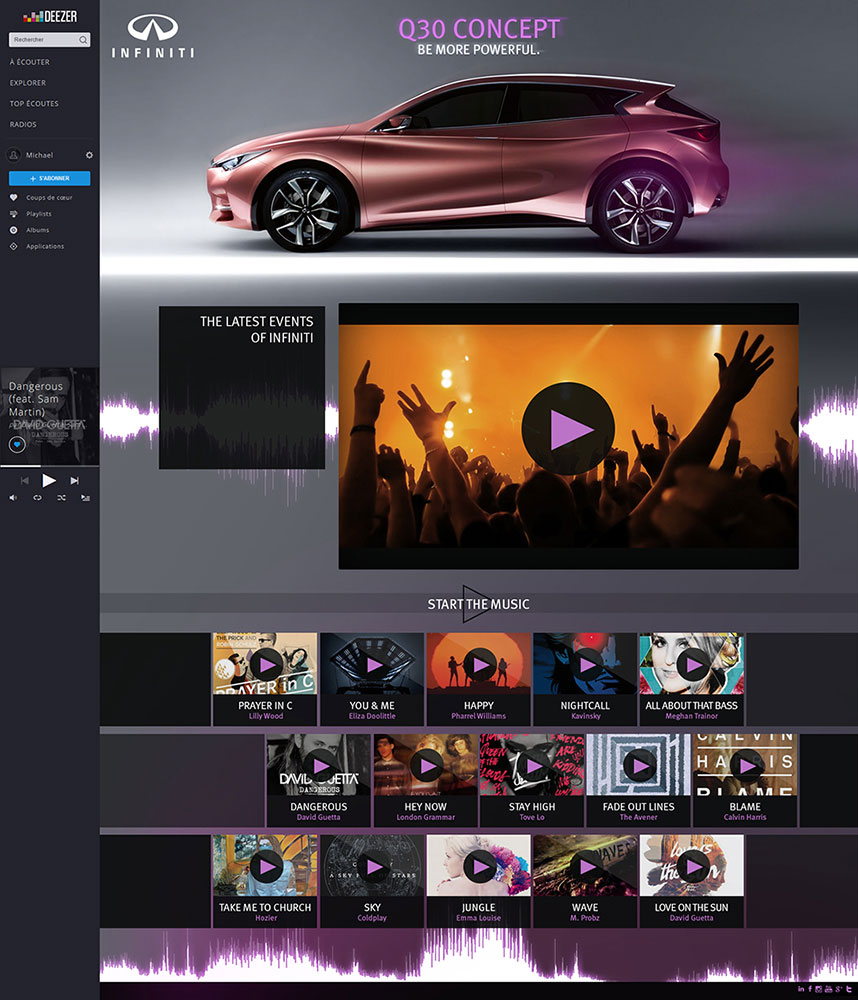Open the Facebook footer icon

point(810,989)
